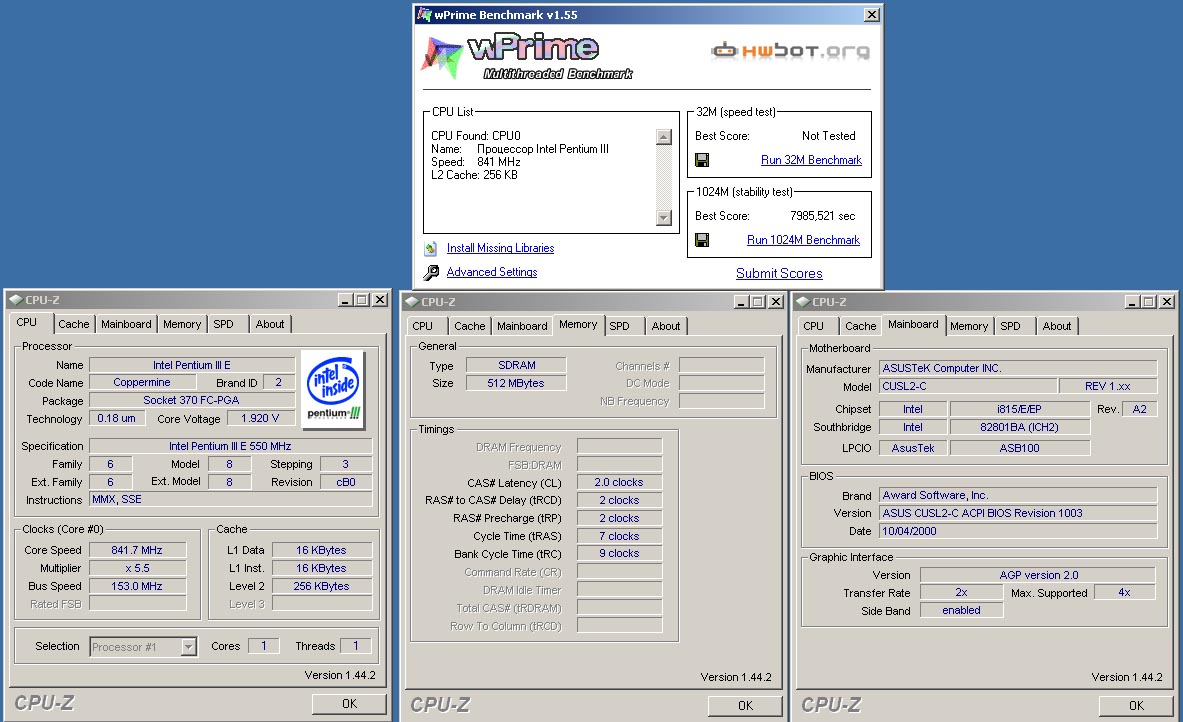This screenshot has width=1183, height=722.
Task: Open Advanced Settings link
Action: click(492, 272)
